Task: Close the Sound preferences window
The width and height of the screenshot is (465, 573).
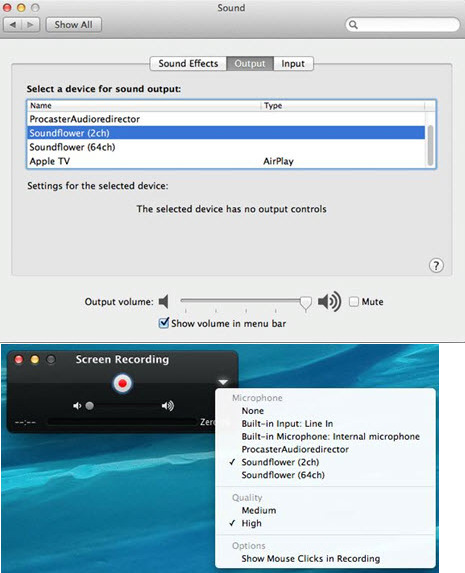Action: tap(7, 7)
